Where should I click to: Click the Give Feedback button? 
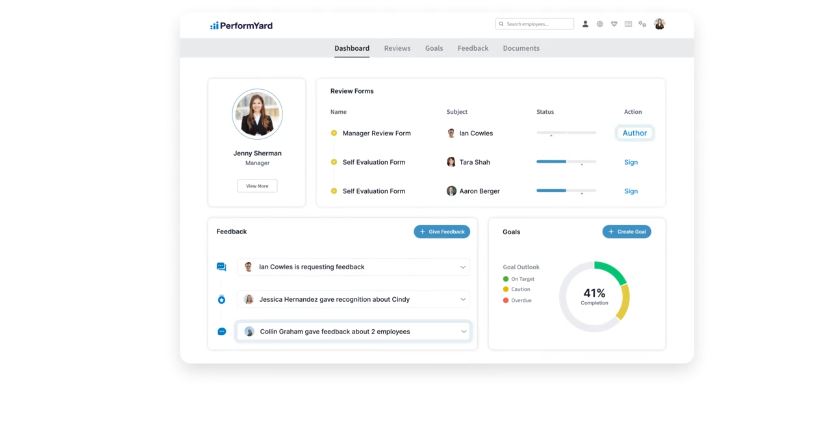coord(442,232)
